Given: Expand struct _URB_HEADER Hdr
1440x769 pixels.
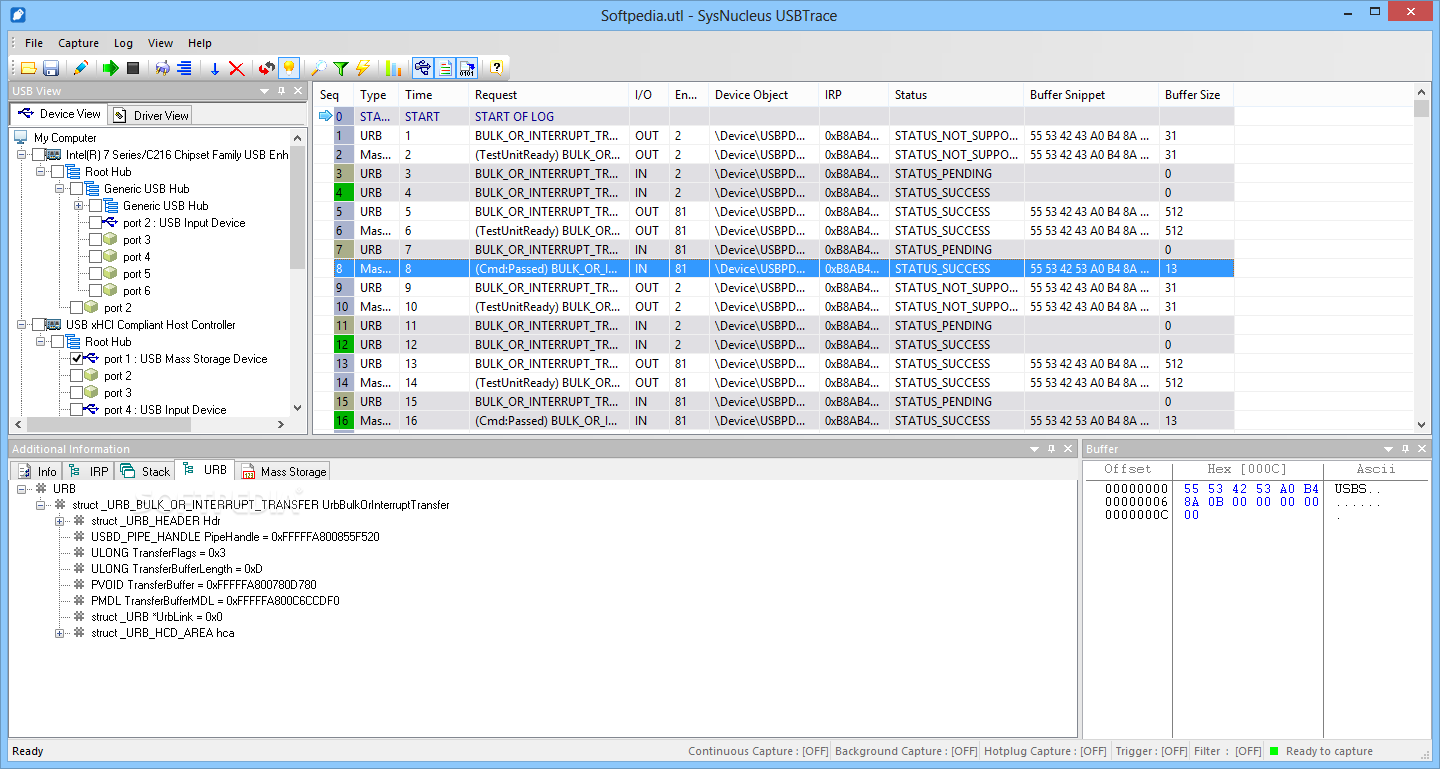Looking at the screenshot, I should 59,521.
